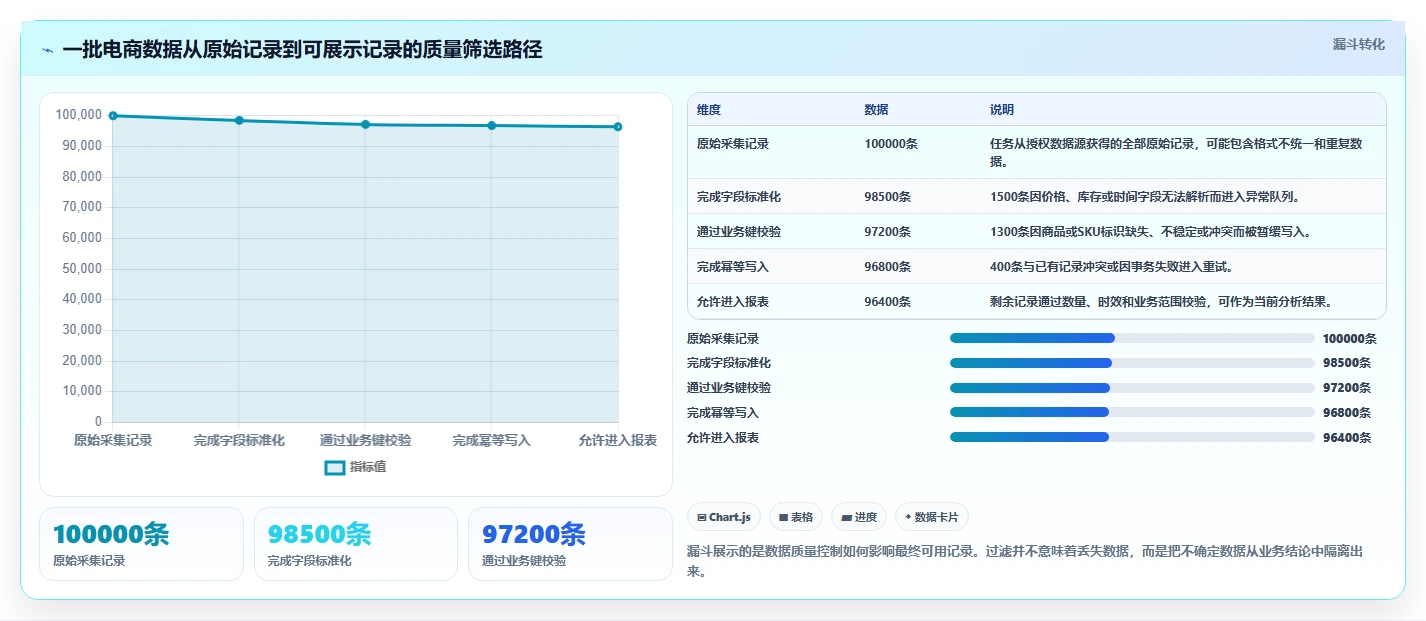Click the 数据 column header
Viewport: 1426px width, 621px height.
click(x=876, y=109)
